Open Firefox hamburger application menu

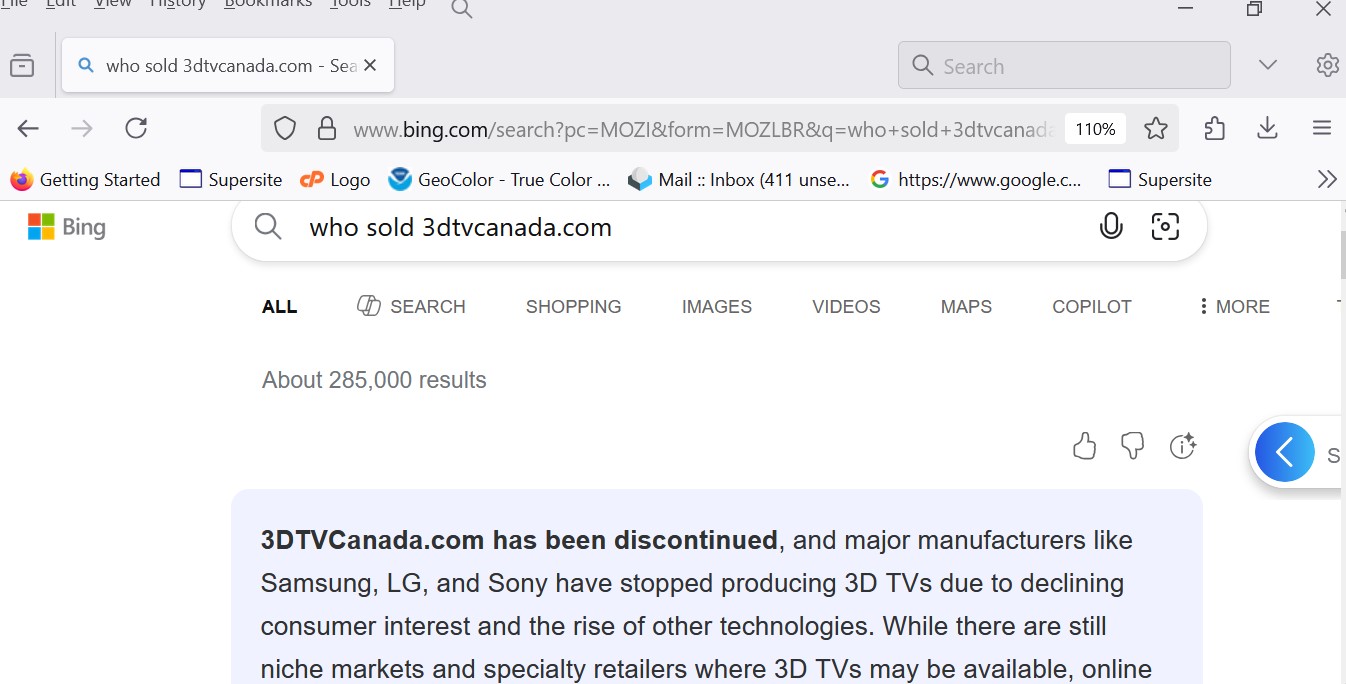pos(1322,128)
